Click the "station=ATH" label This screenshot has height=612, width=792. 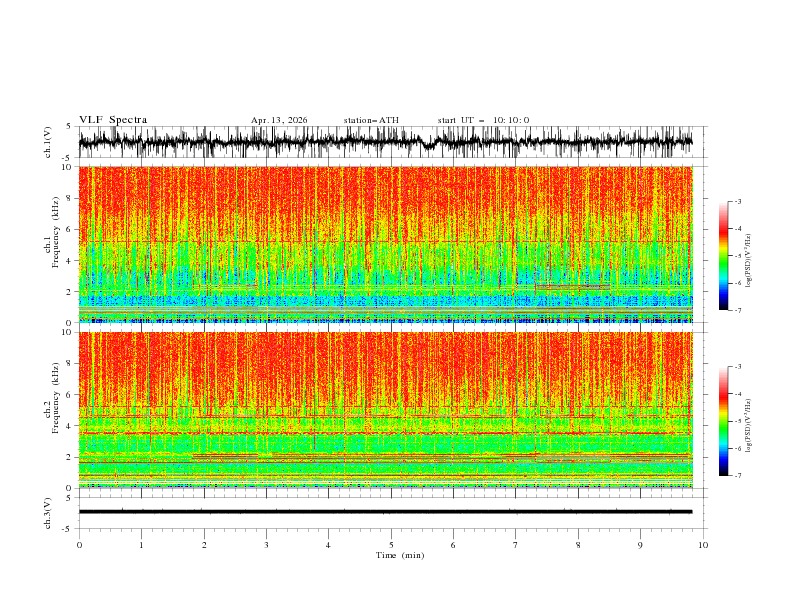pos(371,120)
